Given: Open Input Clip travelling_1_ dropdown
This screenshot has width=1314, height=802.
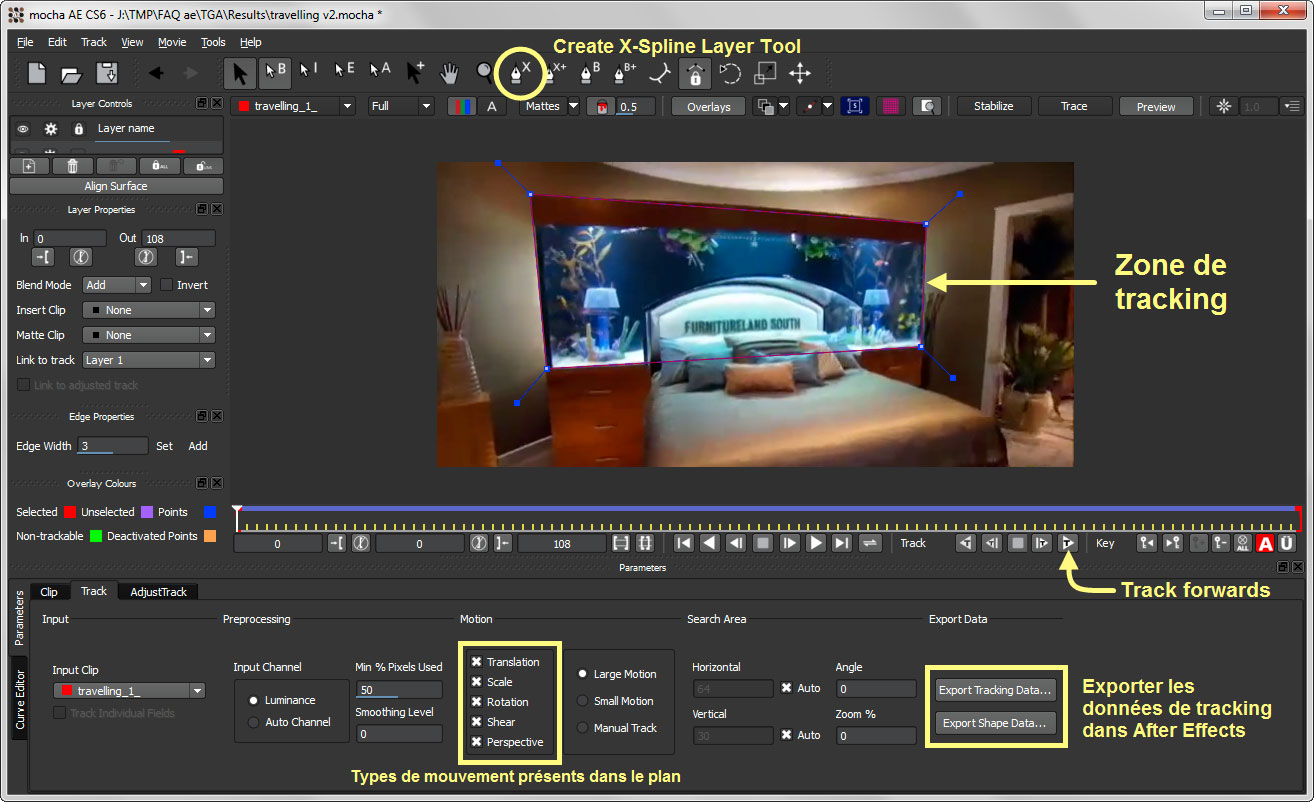Looking at the screenshot, I should coord(129,691).
